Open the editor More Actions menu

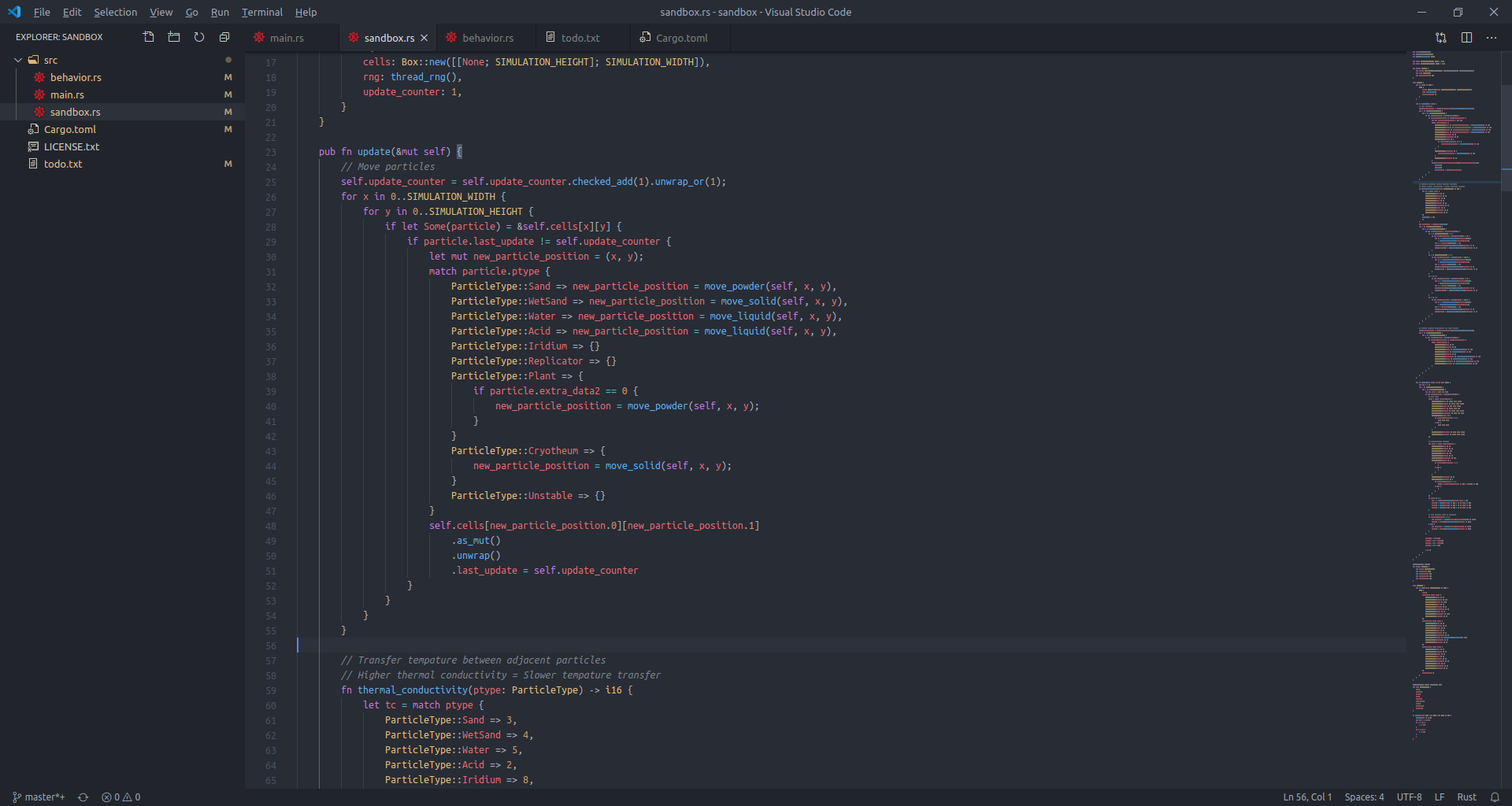point(1492,37)
